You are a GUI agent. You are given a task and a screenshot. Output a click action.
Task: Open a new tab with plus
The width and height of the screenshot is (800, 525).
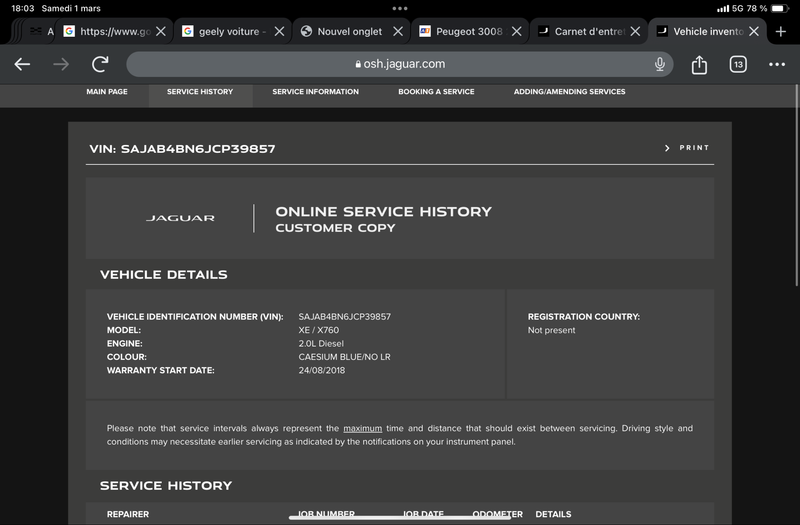781,32
